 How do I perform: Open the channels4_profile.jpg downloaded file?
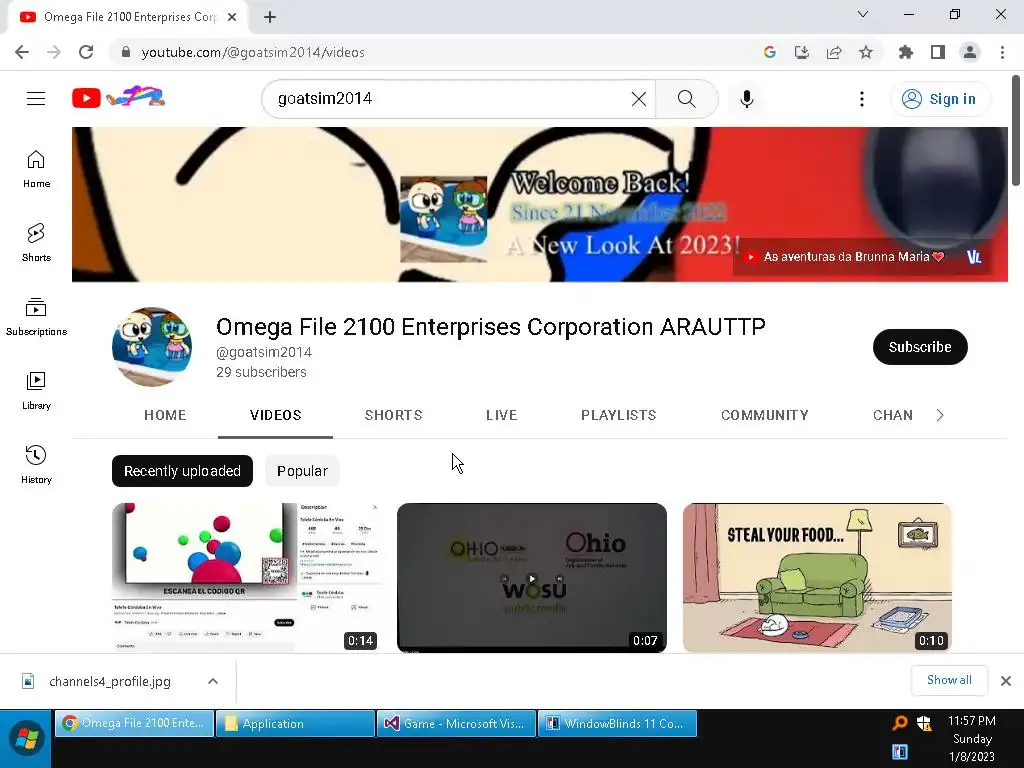pyautogui.click(x=109, y=681)
